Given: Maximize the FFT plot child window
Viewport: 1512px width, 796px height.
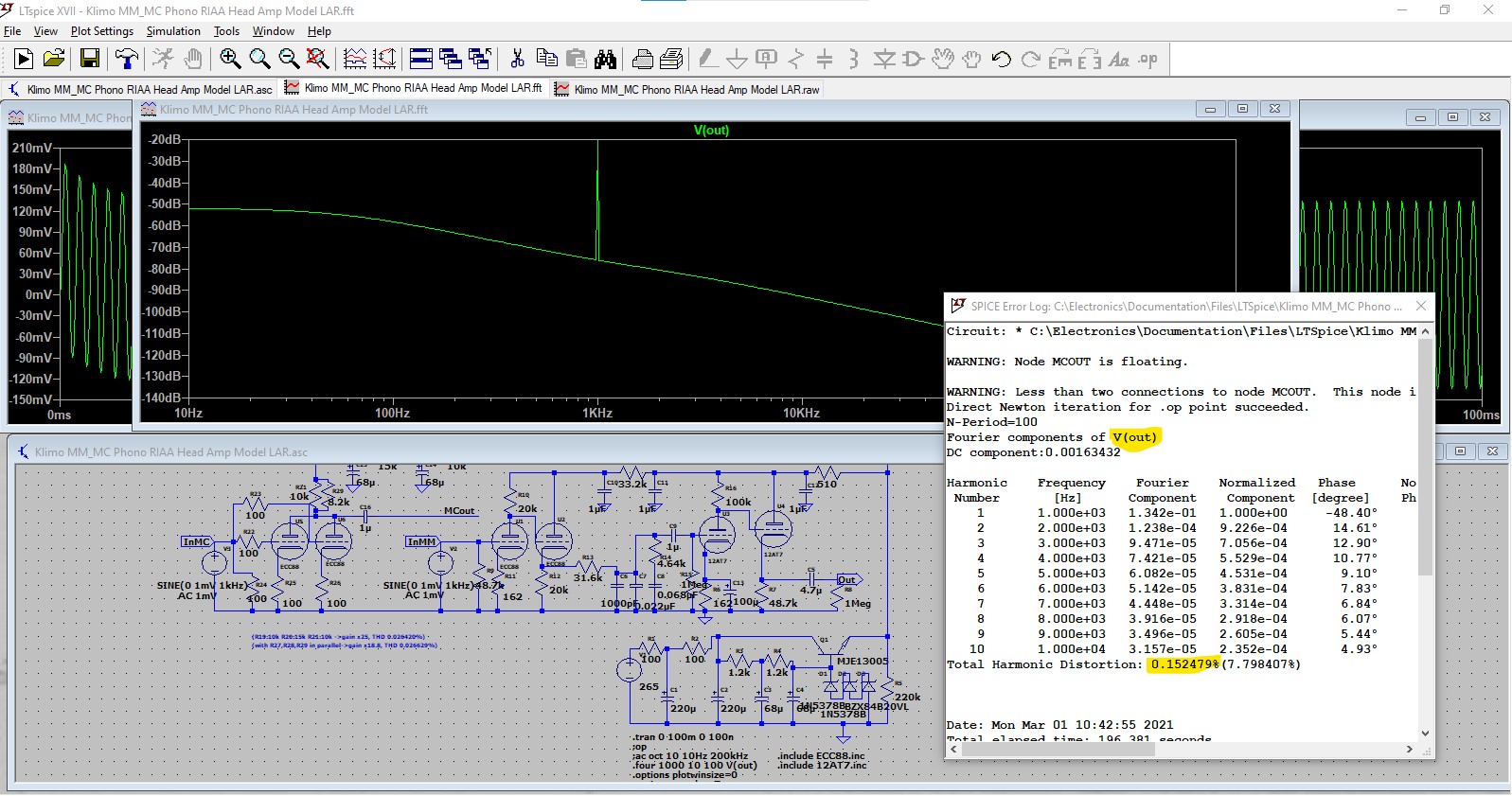Looking at the screenshot, I should (x=1242, y=109).
